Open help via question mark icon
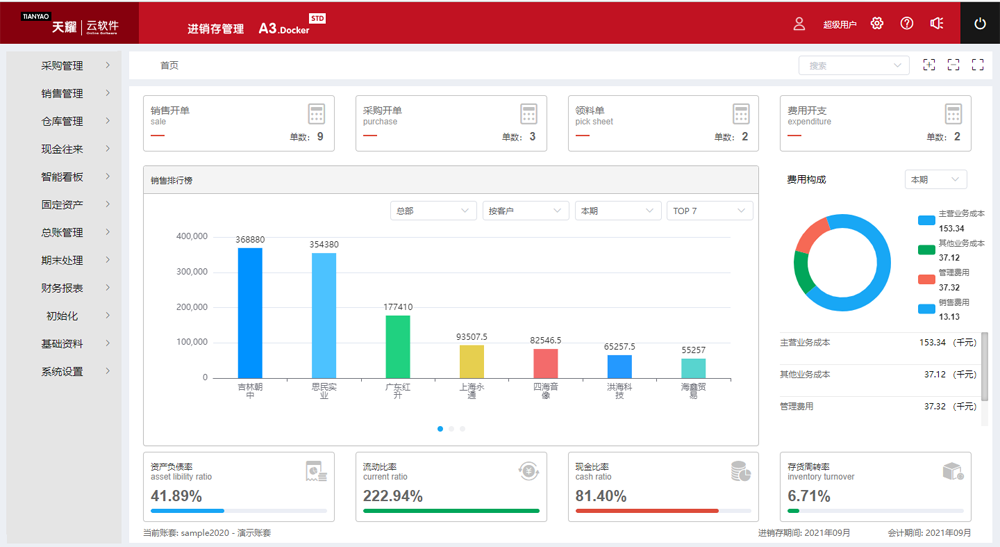 [907, 24]
